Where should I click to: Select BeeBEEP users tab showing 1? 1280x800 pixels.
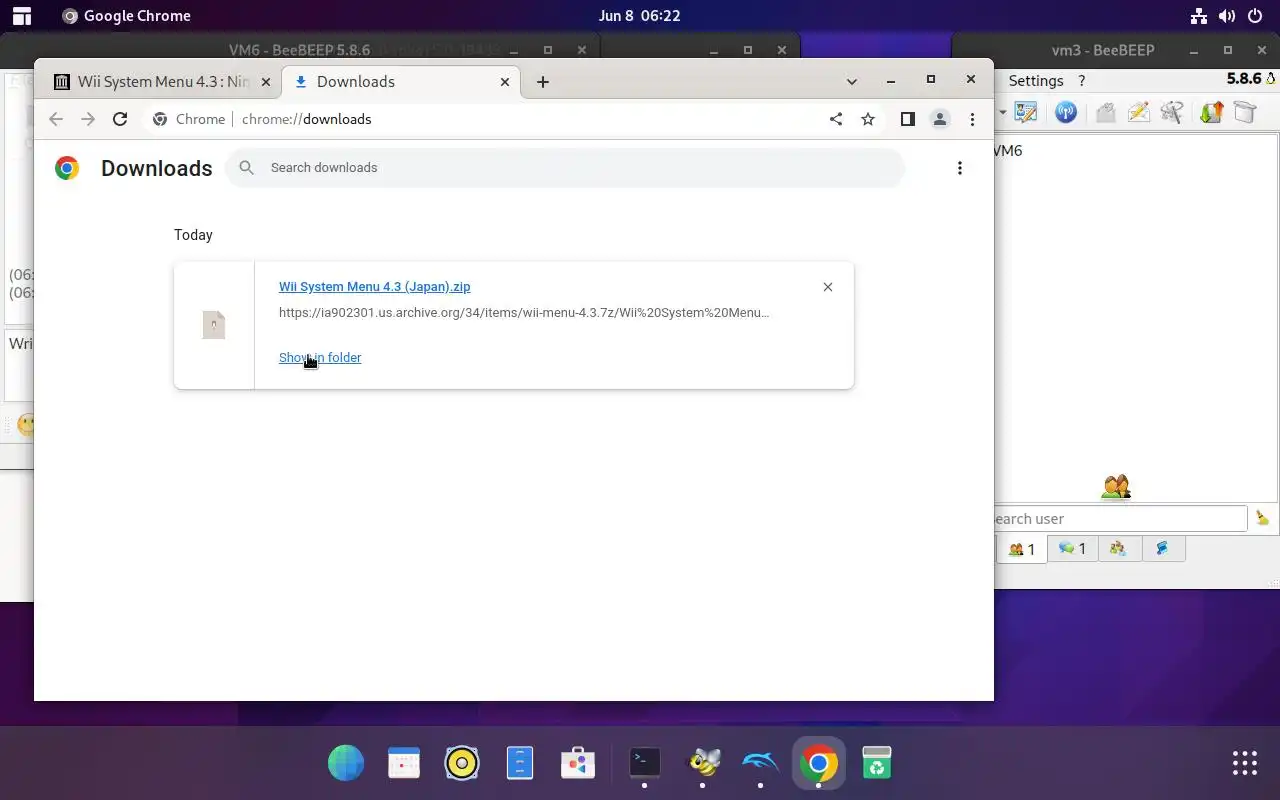click(x=1022, y=548)
